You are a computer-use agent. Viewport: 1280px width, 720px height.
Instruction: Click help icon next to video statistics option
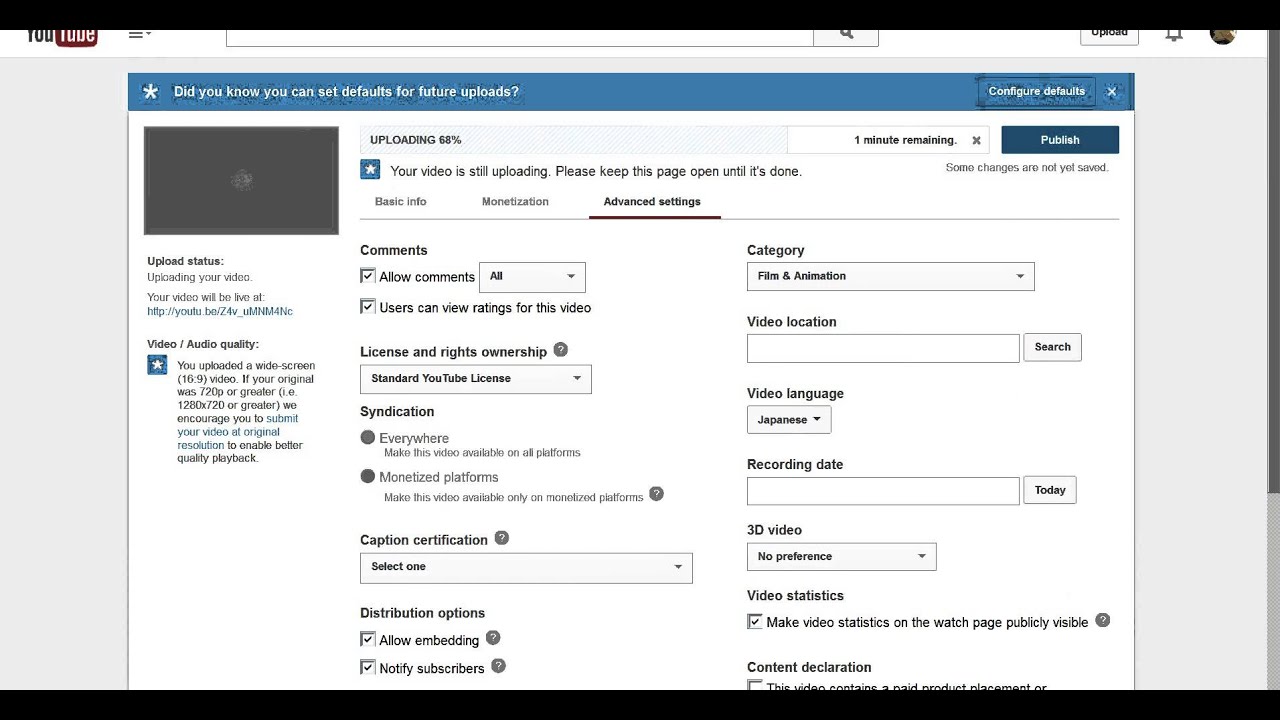tap(1102, 620)
